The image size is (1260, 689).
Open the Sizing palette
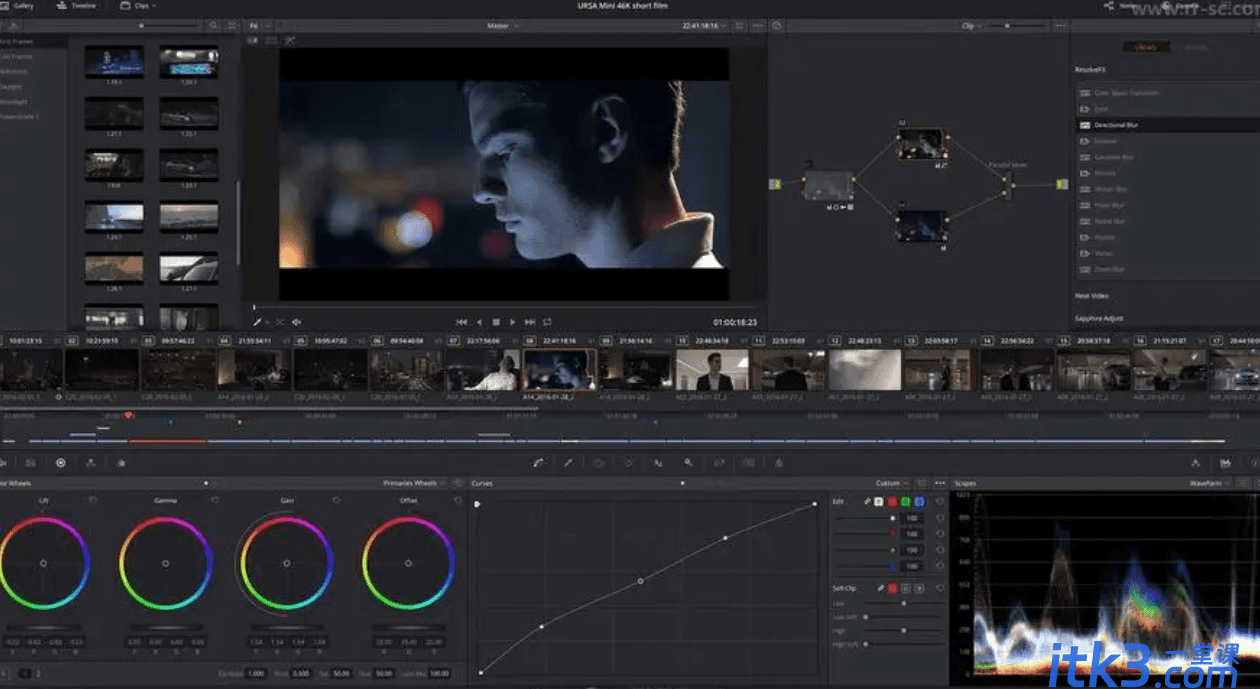tap(718, 463)
